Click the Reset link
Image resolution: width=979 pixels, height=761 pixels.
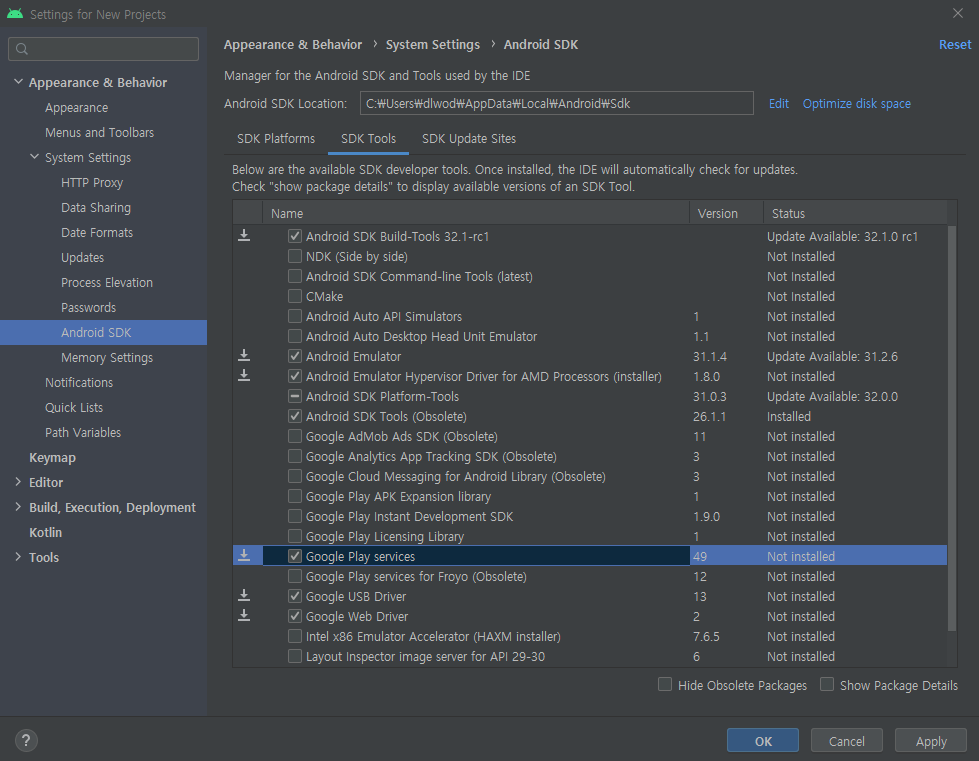coord(955,44)
